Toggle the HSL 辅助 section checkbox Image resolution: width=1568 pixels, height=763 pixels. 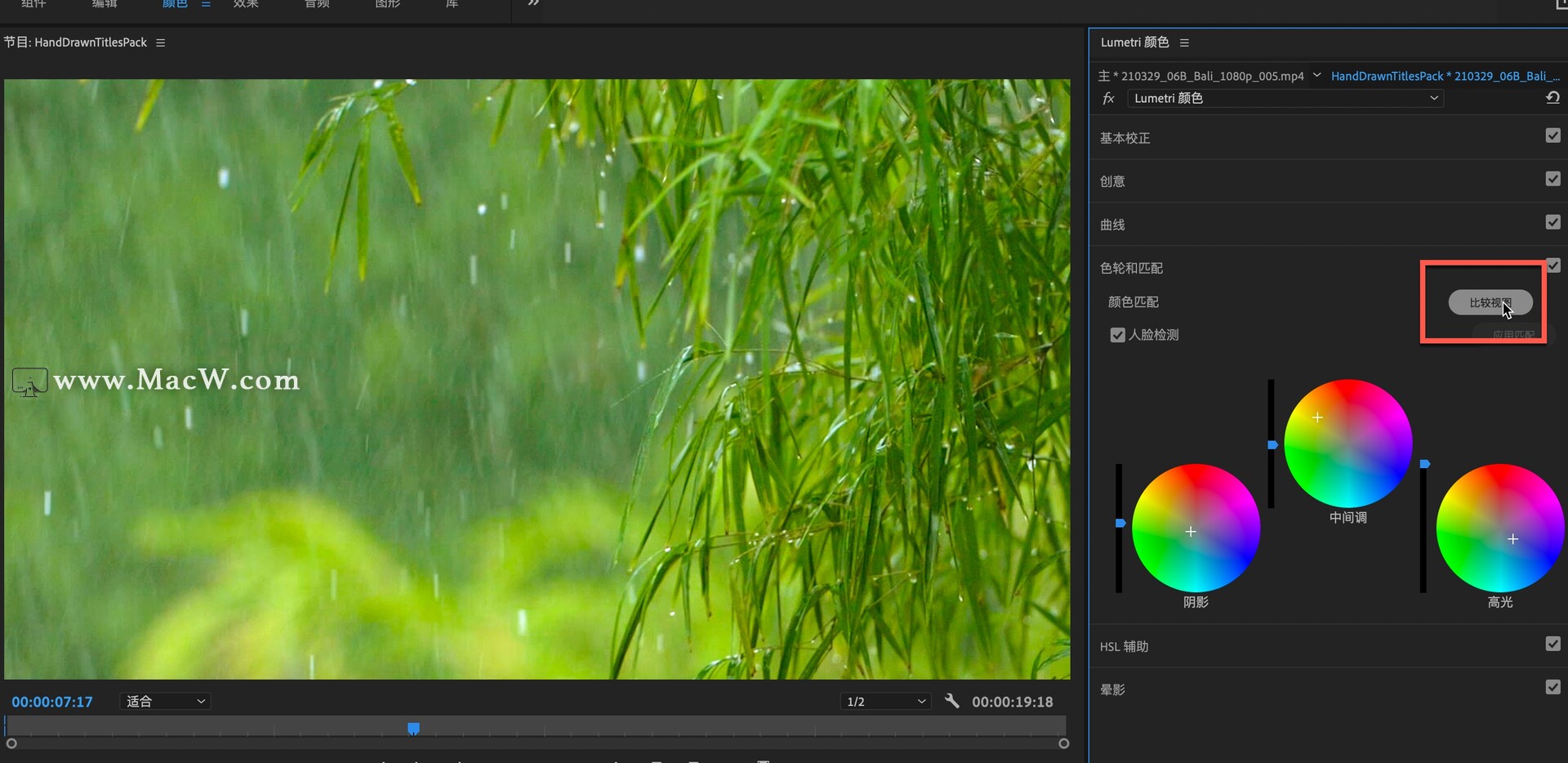(1552, 644)
